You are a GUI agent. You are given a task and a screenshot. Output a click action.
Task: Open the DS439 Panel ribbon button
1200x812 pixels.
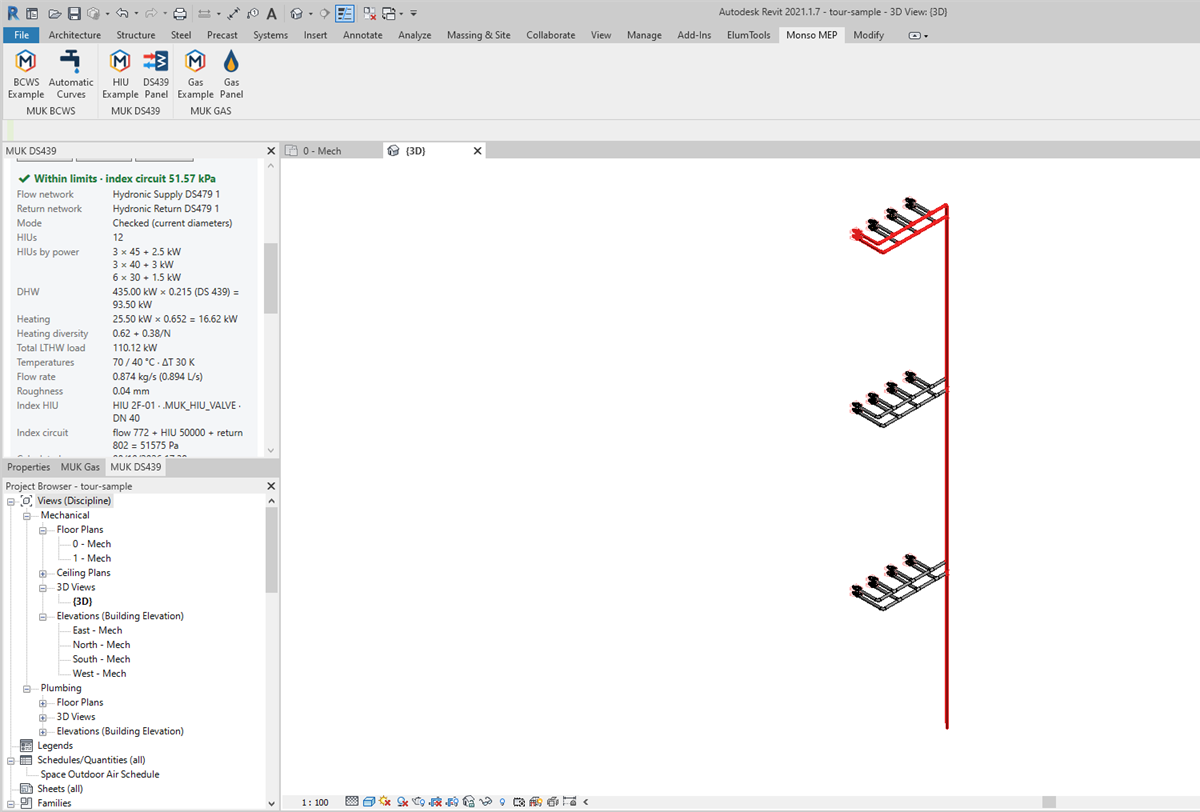tap(156, 74)
